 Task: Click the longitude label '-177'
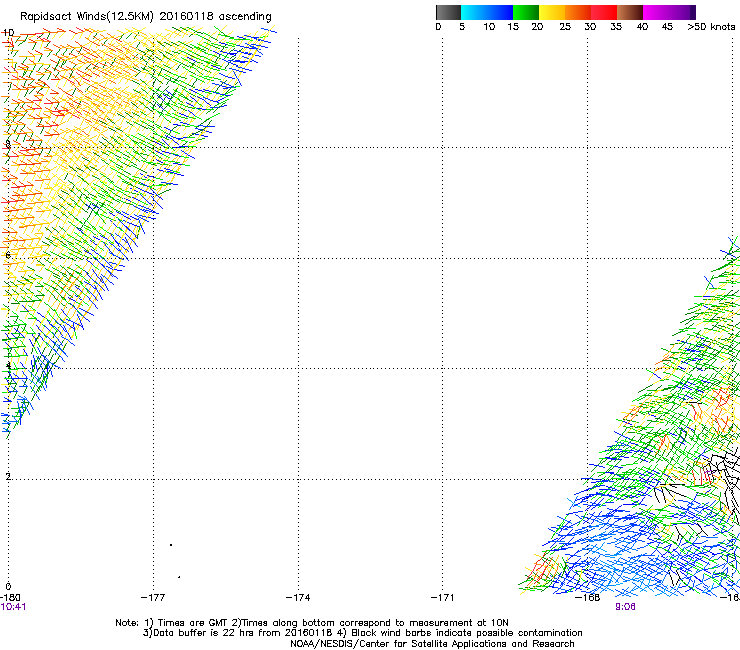(x=153, y=598)
